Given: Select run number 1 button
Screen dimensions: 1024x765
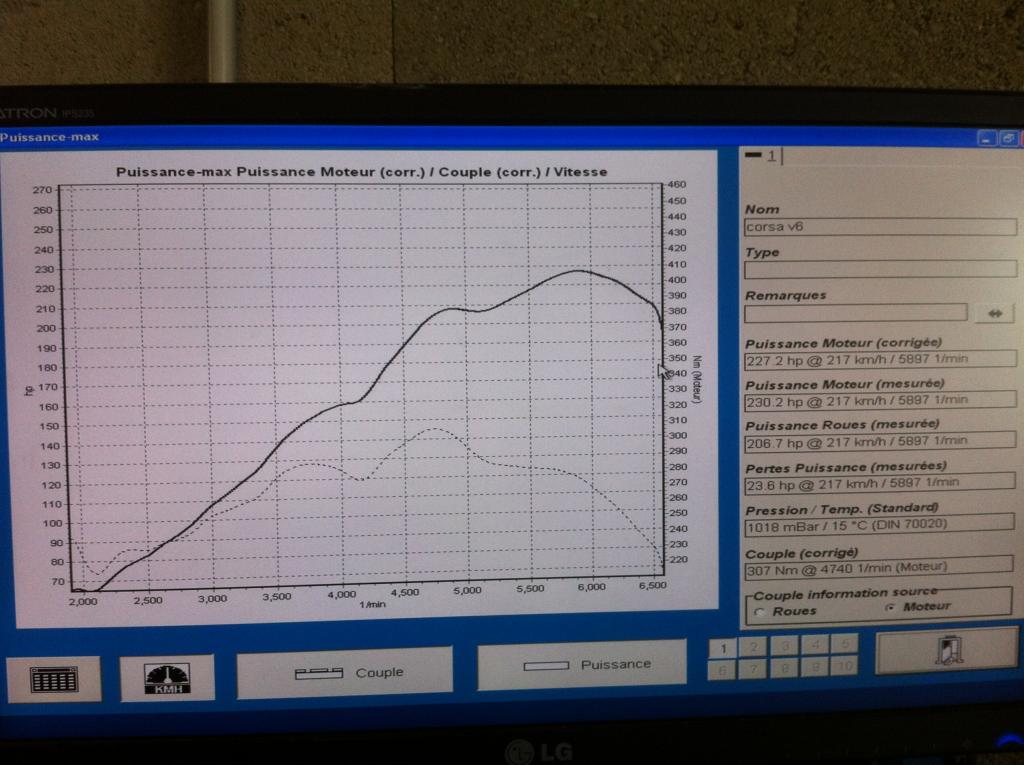Looking at the screenshot, I should [x=723, y=649].
